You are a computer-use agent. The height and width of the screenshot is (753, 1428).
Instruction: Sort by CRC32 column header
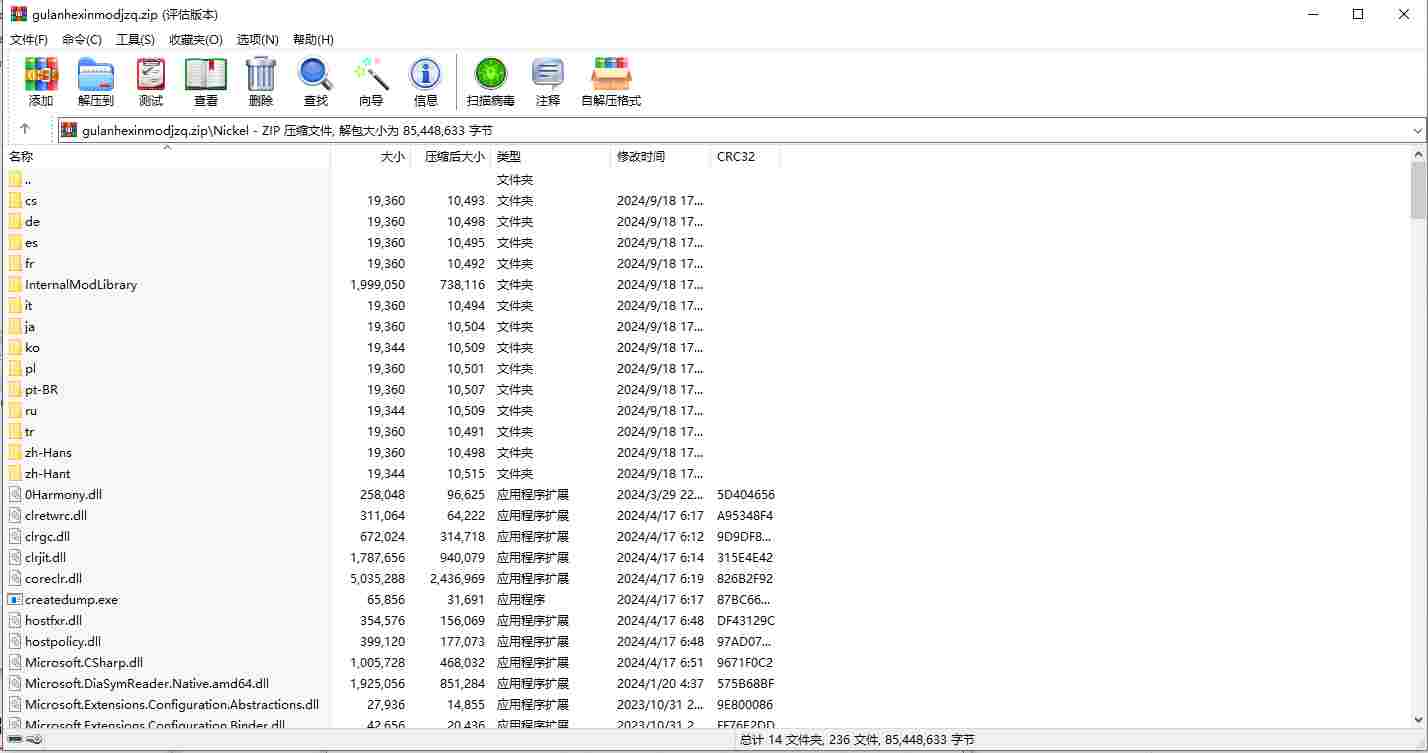tap(745, 156)
